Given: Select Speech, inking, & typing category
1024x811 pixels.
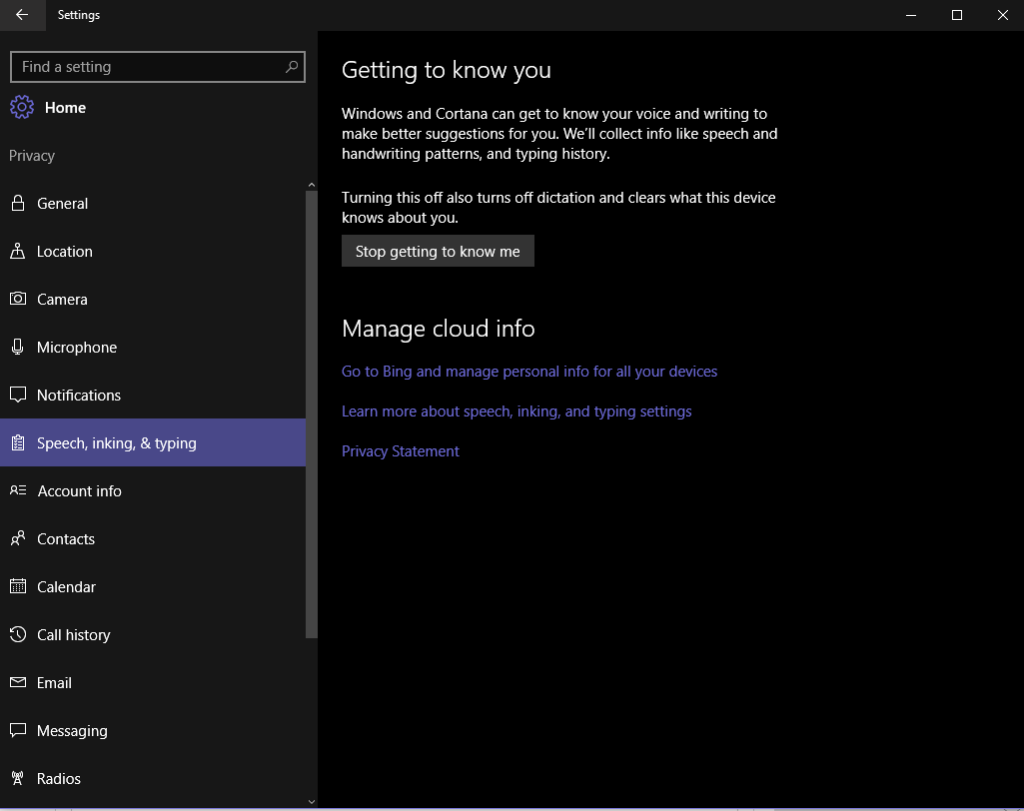Looking at the screenshot, I should (116, 443).
